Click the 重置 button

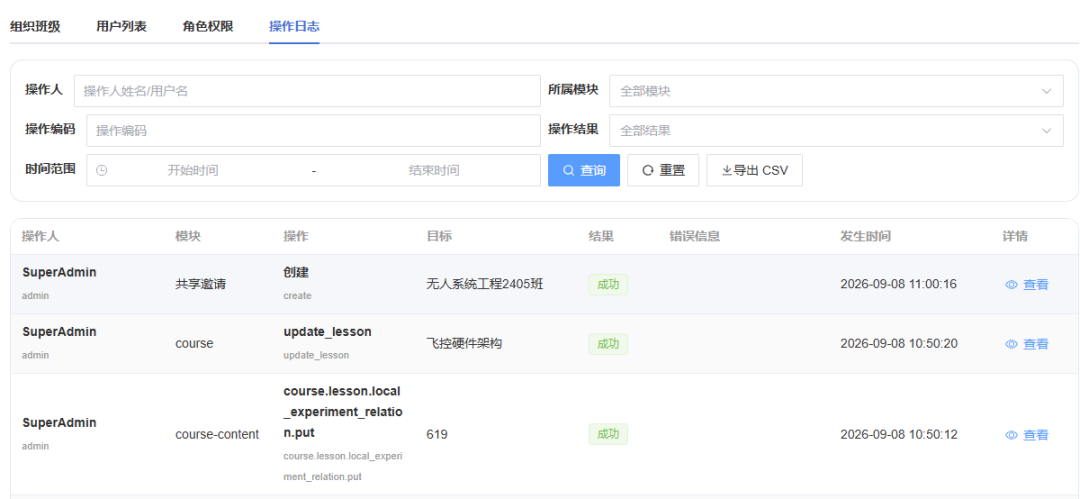[x=663, y=170]
